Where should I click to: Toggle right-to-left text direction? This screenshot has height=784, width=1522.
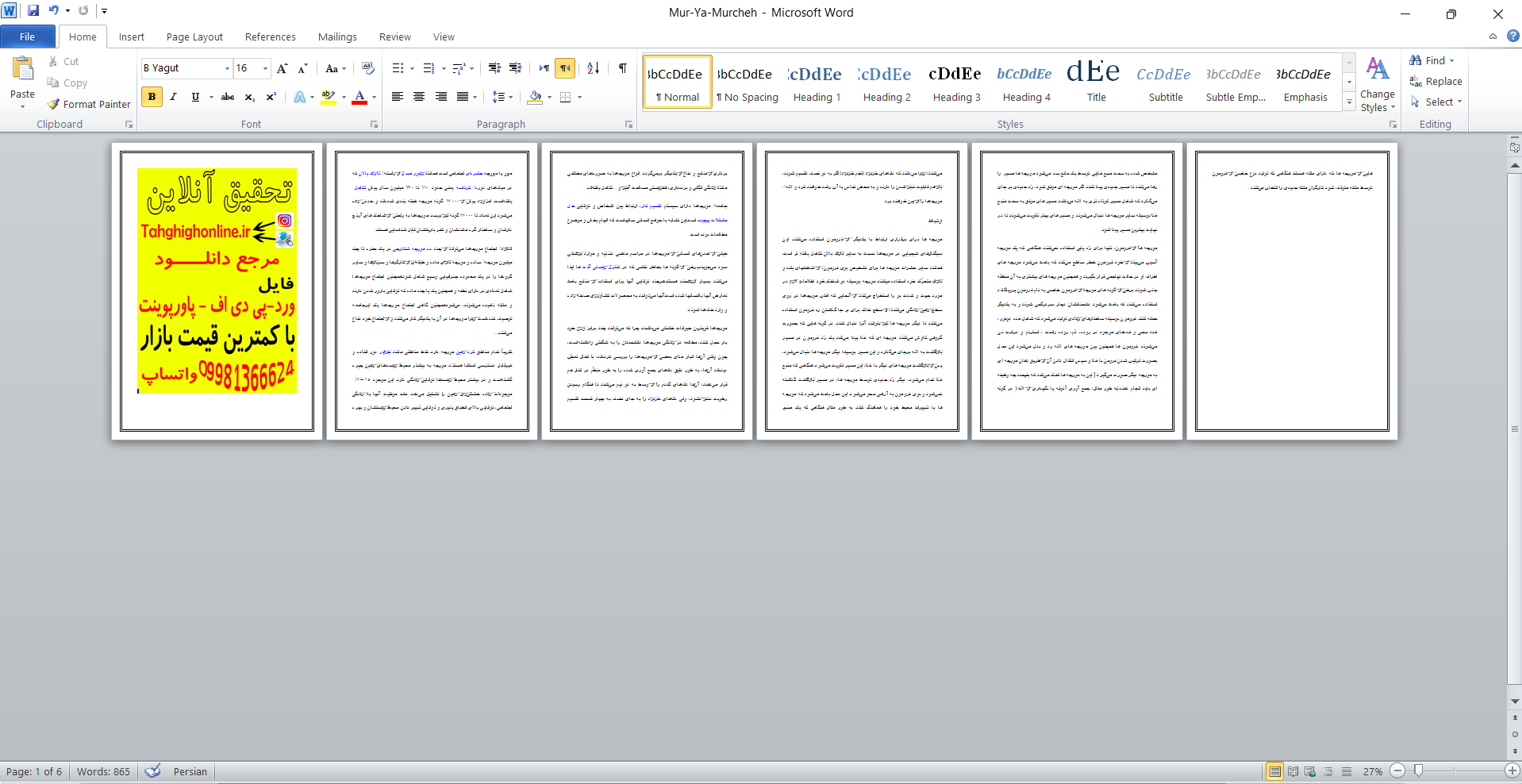[565, 68]
